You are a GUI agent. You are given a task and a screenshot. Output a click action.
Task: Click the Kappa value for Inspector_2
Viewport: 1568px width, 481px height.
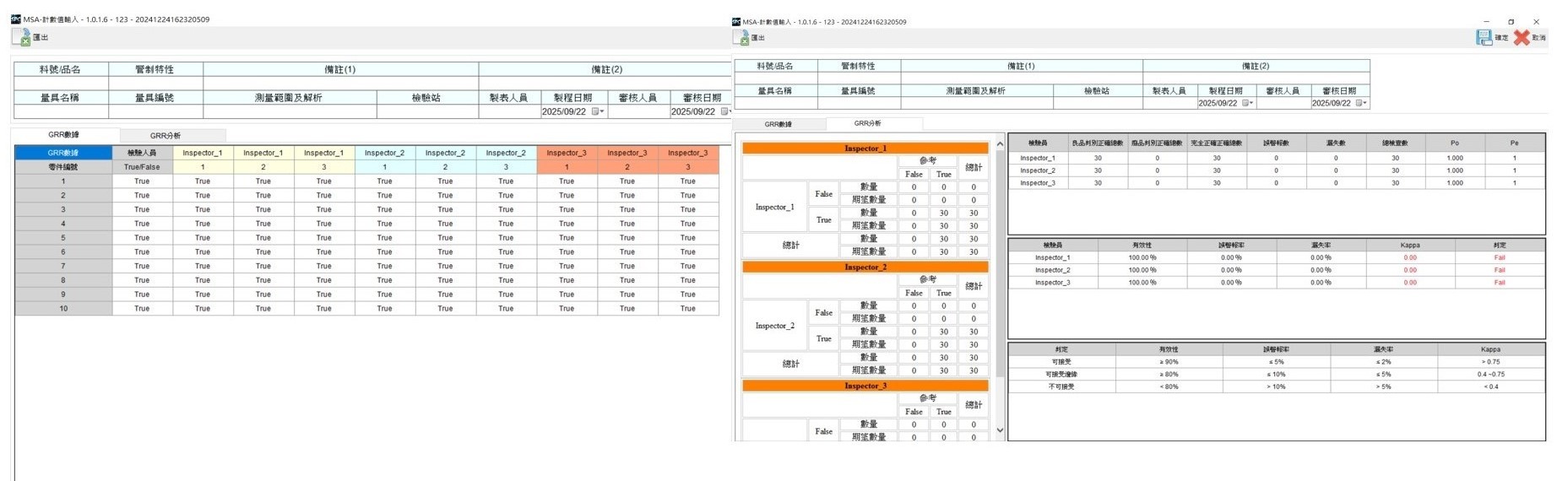point(1409,270)
